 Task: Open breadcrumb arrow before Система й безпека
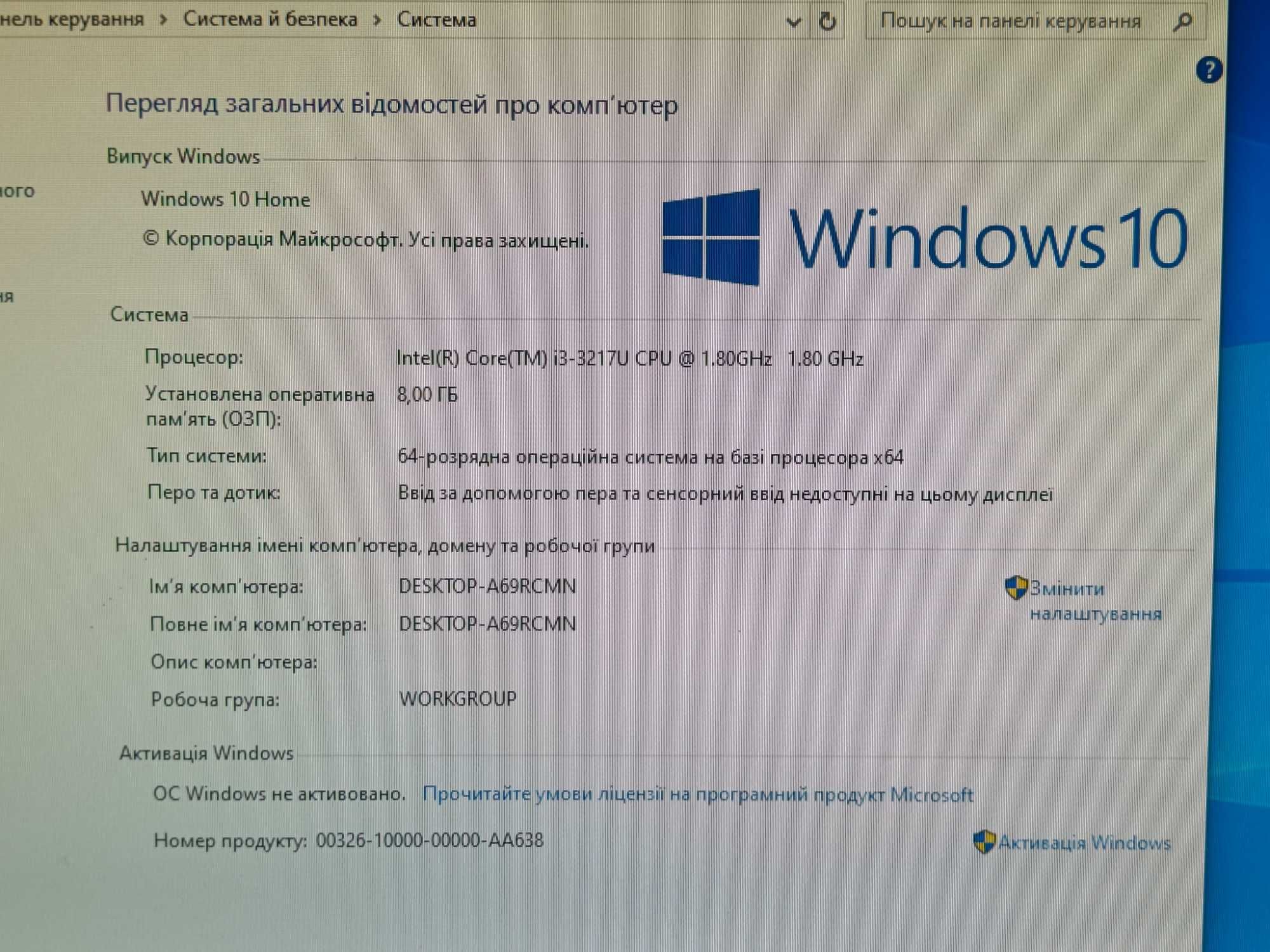[x=164, y=20]
